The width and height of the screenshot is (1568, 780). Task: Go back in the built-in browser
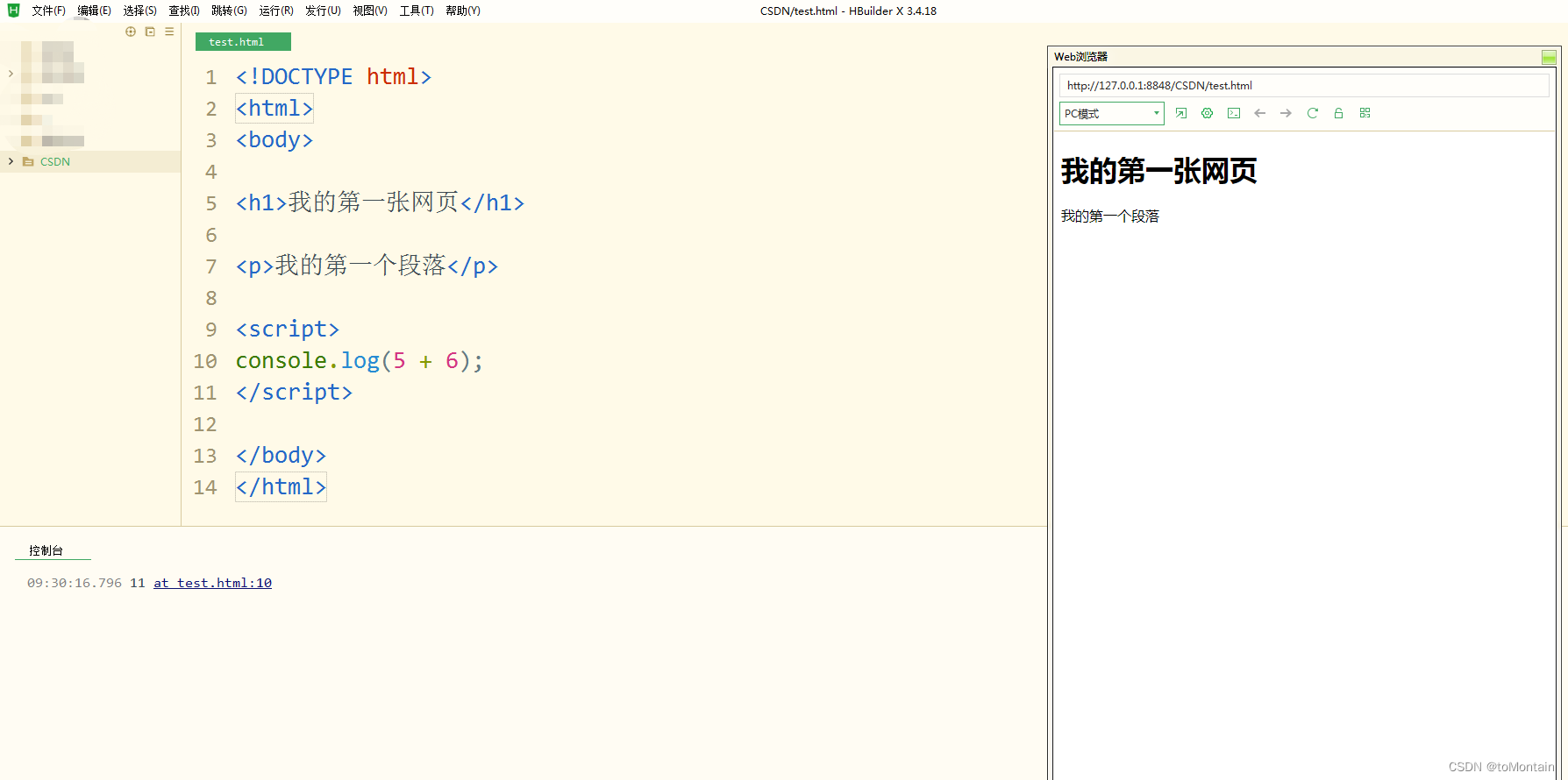point(1260,113)
